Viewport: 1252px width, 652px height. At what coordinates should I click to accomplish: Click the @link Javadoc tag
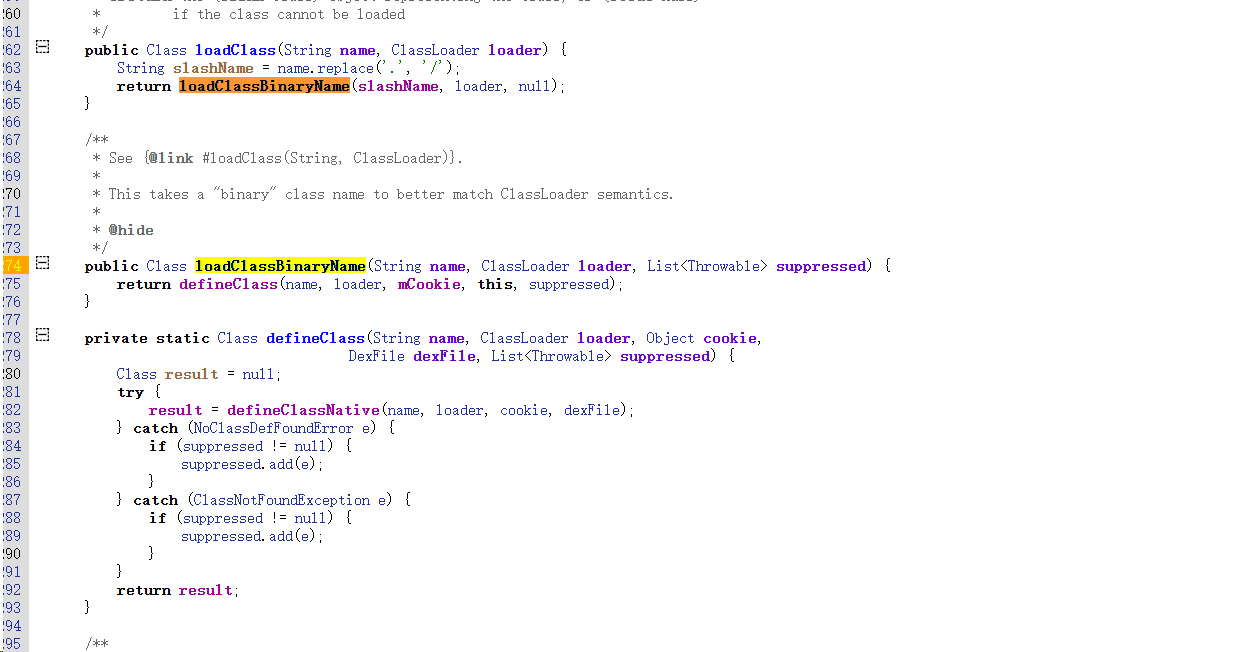172,158
